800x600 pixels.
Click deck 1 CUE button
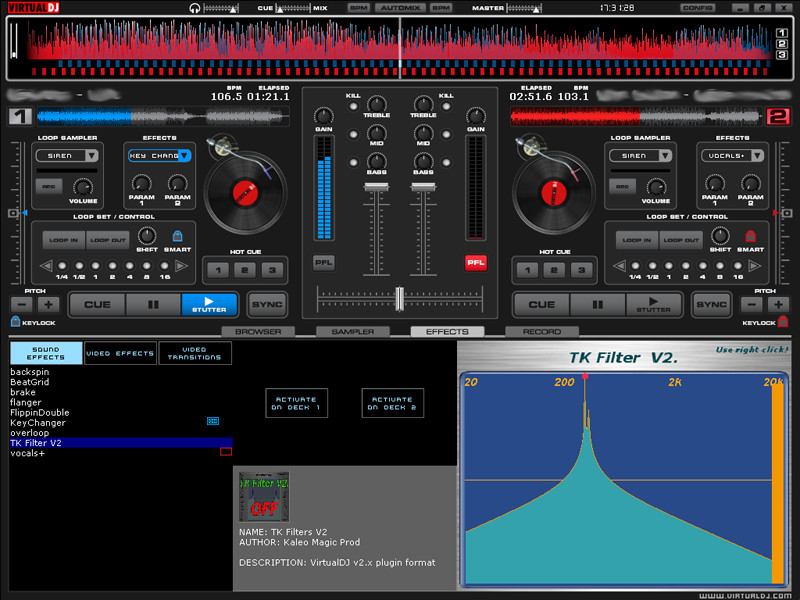(x=97, y=305)
